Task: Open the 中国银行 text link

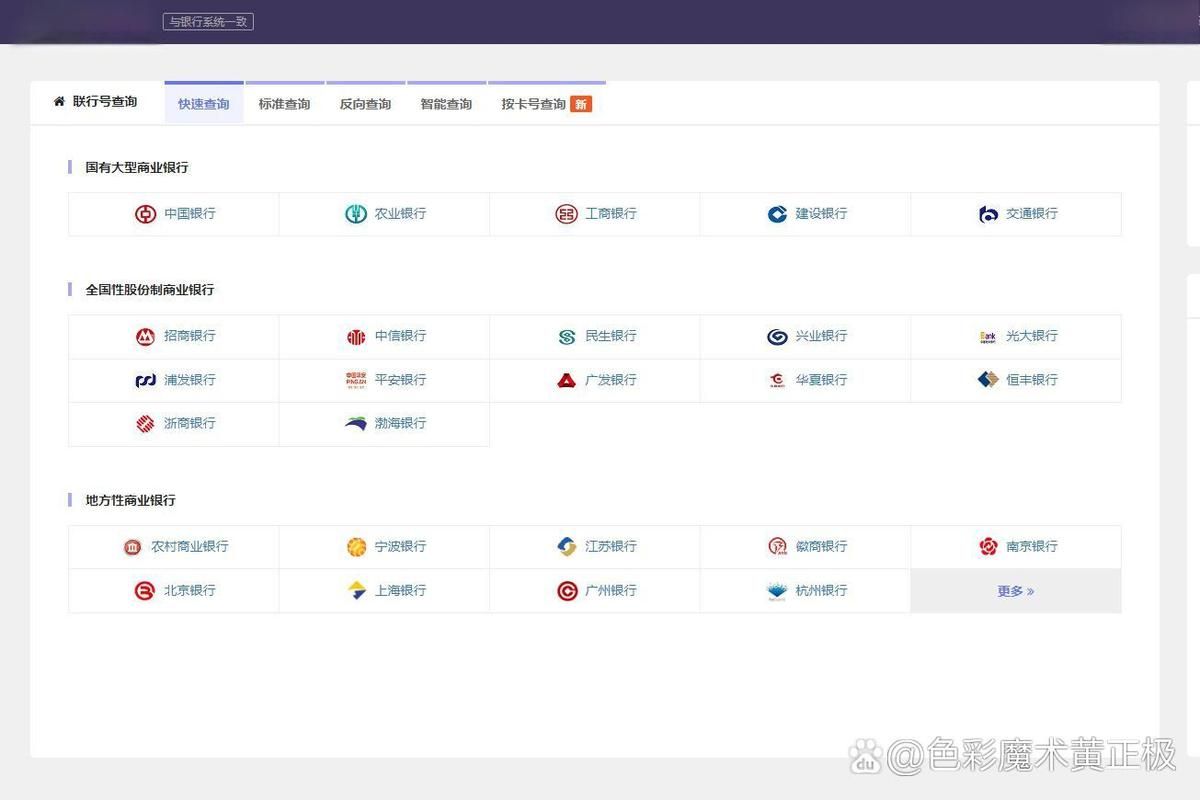Action: 190,214
